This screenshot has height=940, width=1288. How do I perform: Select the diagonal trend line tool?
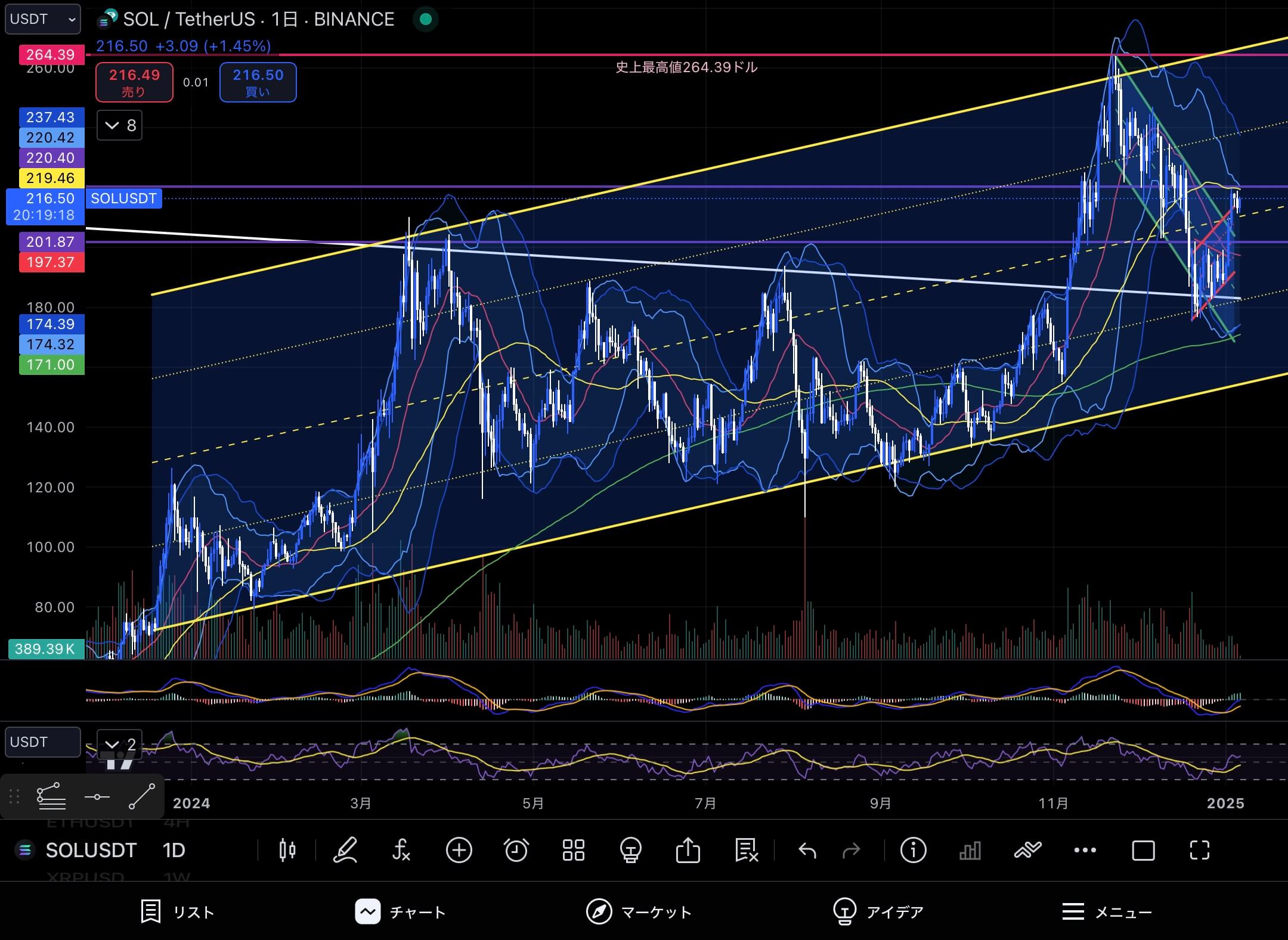pos(142,796)
